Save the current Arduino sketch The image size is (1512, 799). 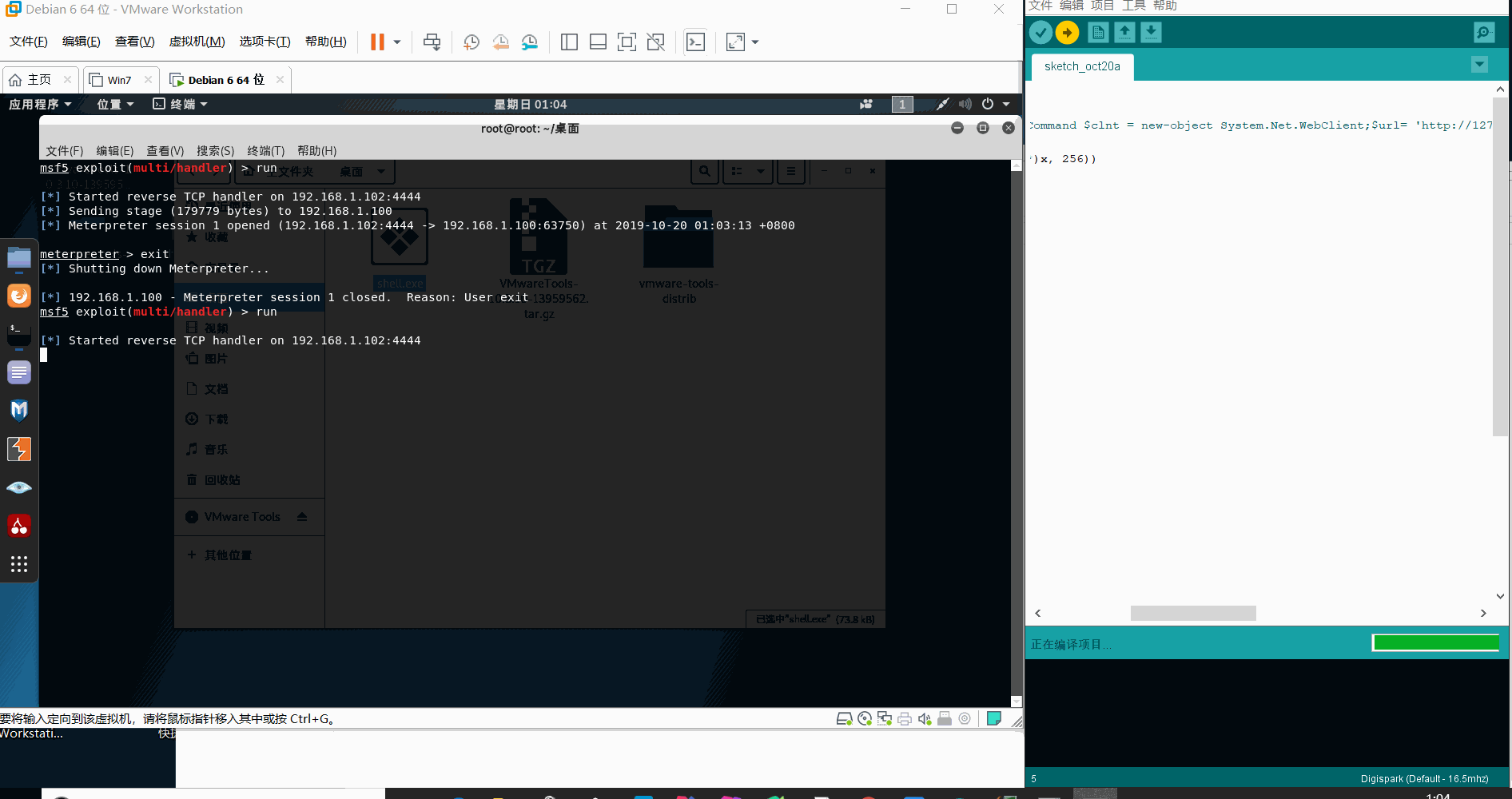pos(1151,32)
